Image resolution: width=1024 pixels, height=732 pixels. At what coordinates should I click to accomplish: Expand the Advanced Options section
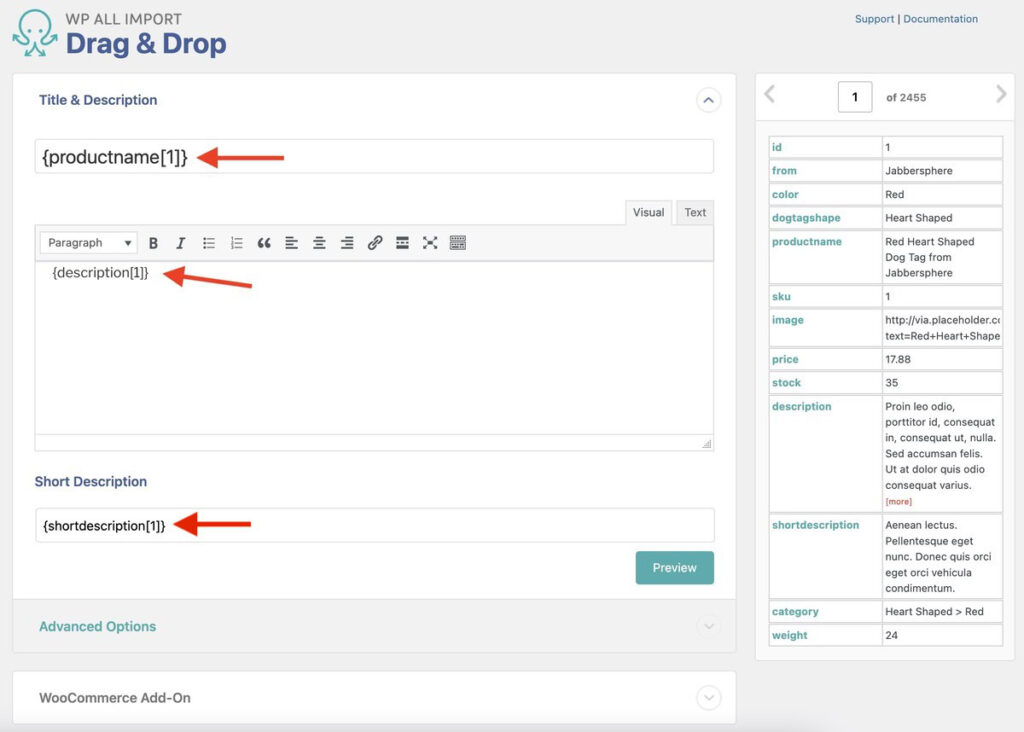pyautogui.click(x=709, y=626)
